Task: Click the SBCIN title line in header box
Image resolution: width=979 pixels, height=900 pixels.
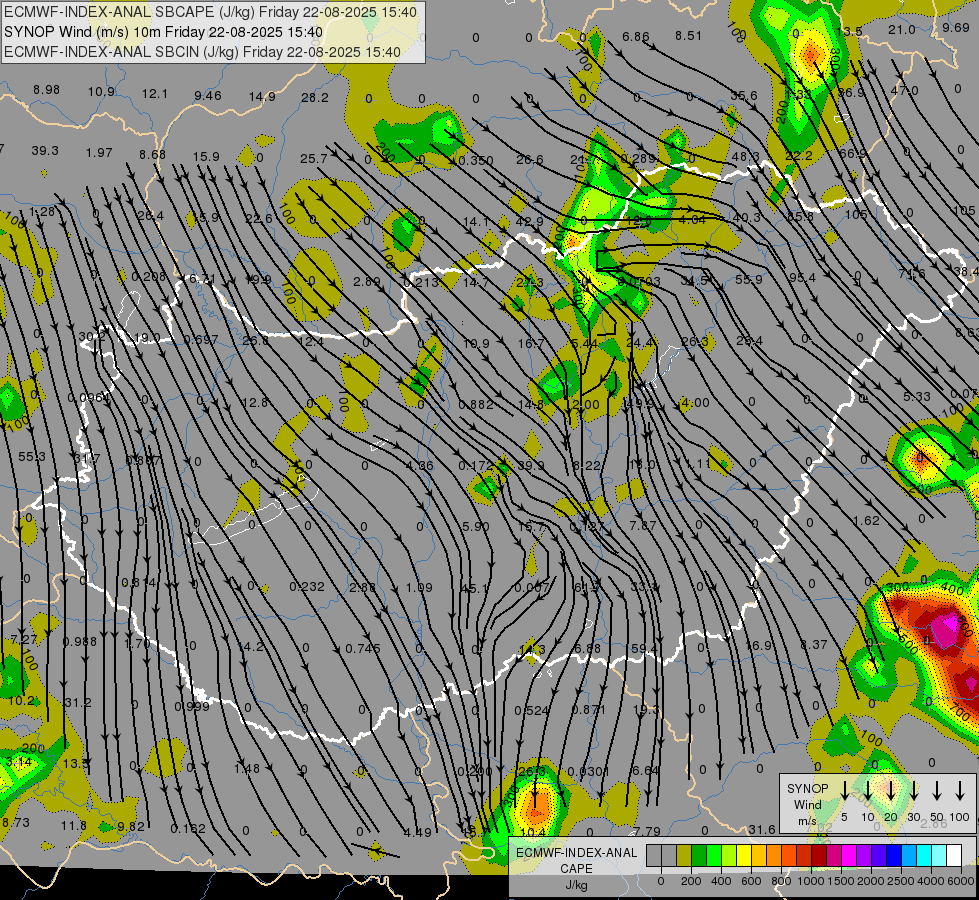Action: tap(202, 52)
